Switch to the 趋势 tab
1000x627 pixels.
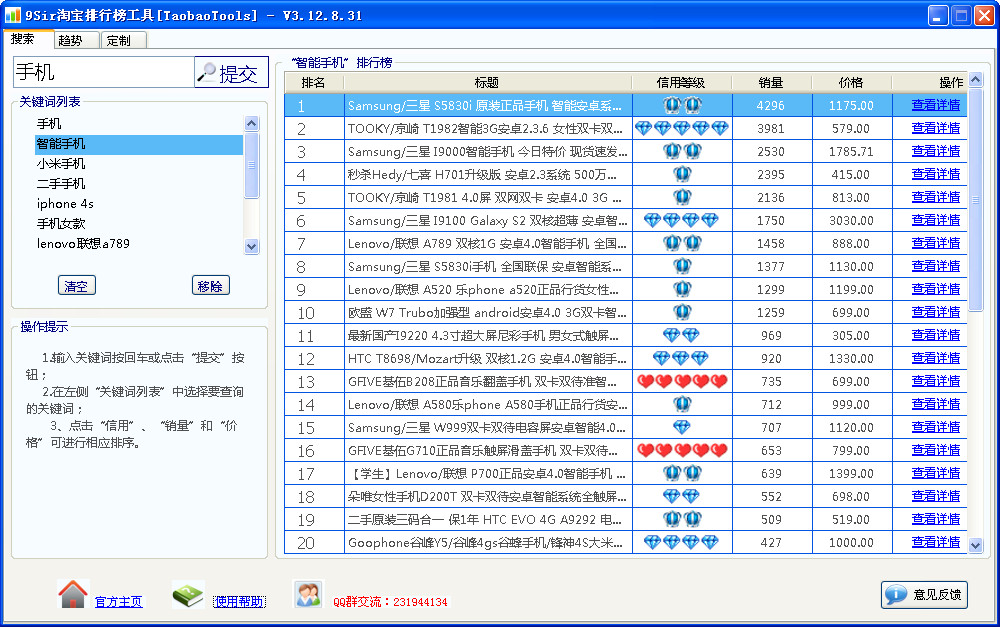75,40
